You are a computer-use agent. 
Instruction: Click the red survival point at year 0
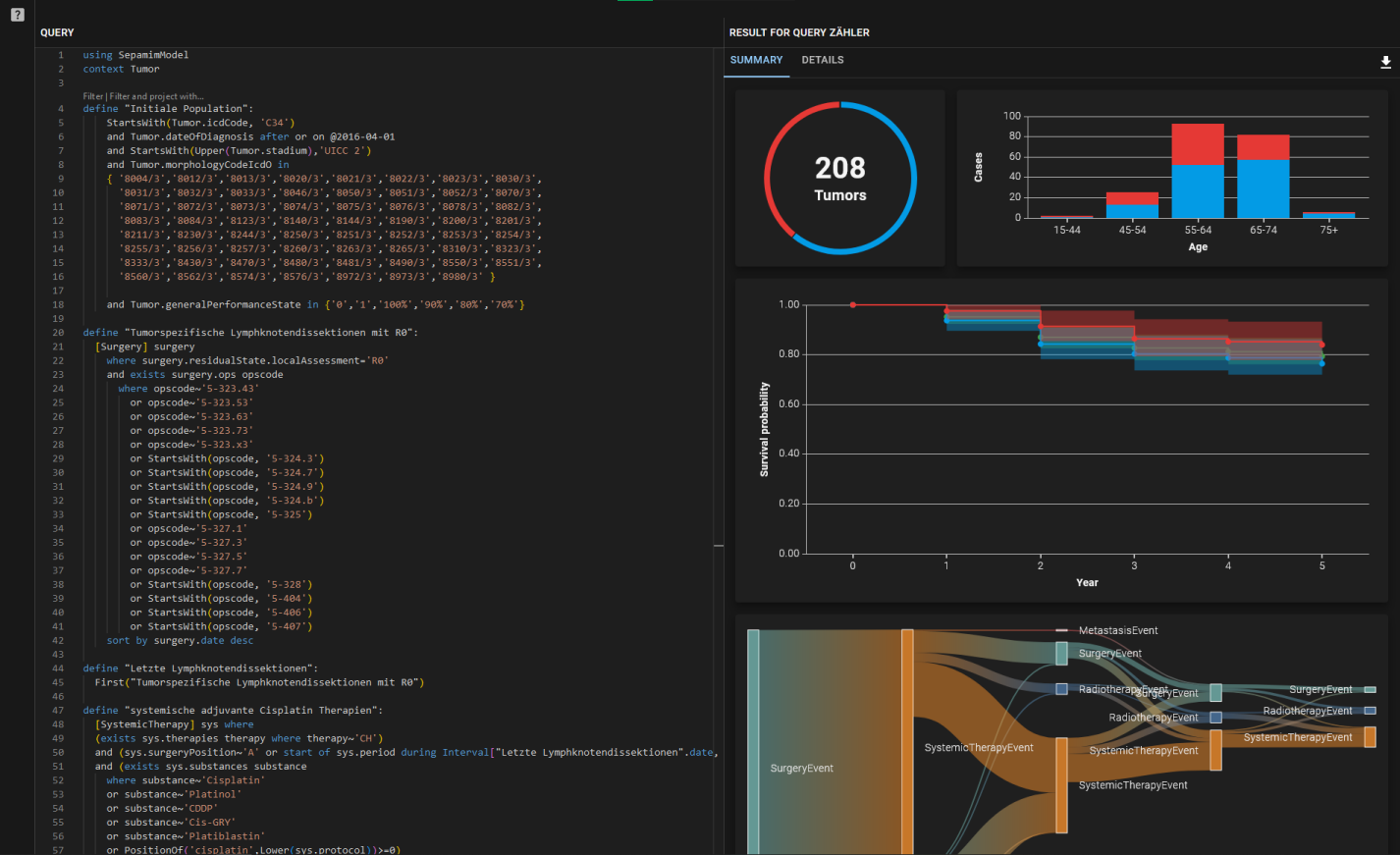852,305
